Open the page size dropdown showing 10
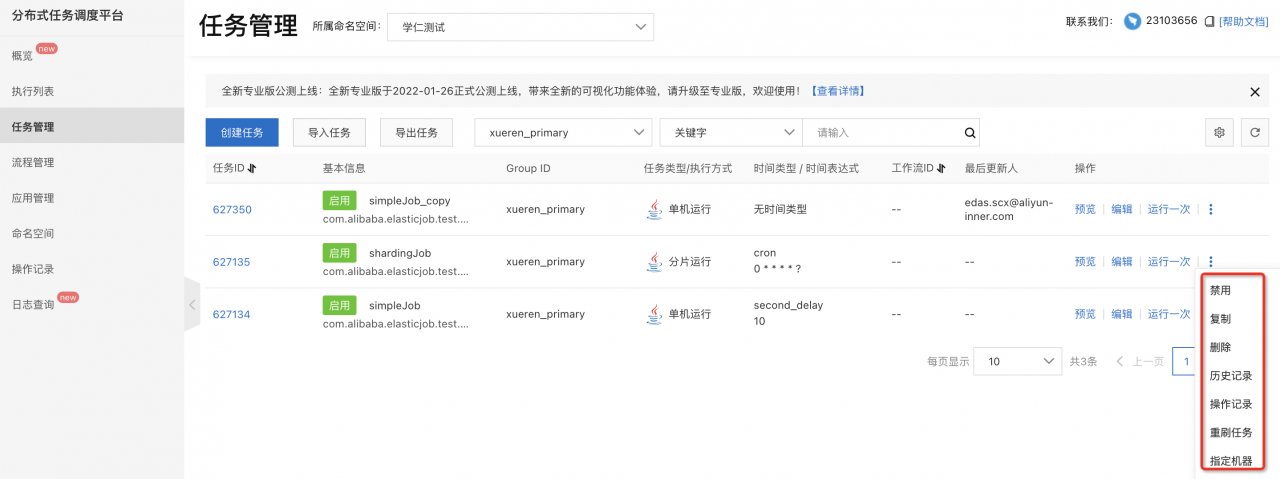 [x=1018, y=361]
